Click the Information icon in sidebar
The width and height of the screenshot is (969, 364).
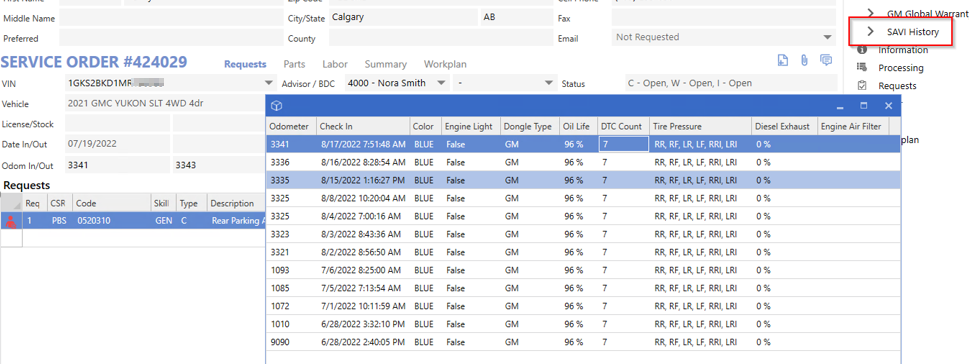click(861, 50)
